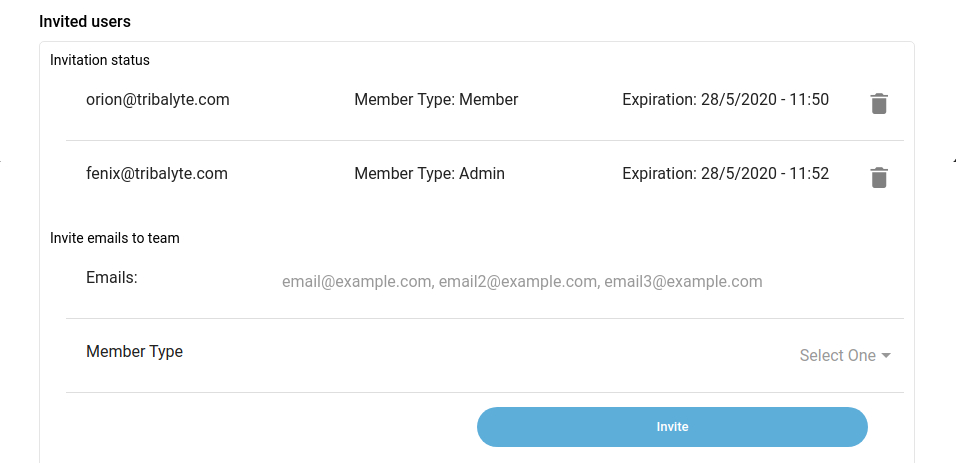956x463 pixels.
Task: Select the orion@tribalyte.com email text
Action: [158, 100]
